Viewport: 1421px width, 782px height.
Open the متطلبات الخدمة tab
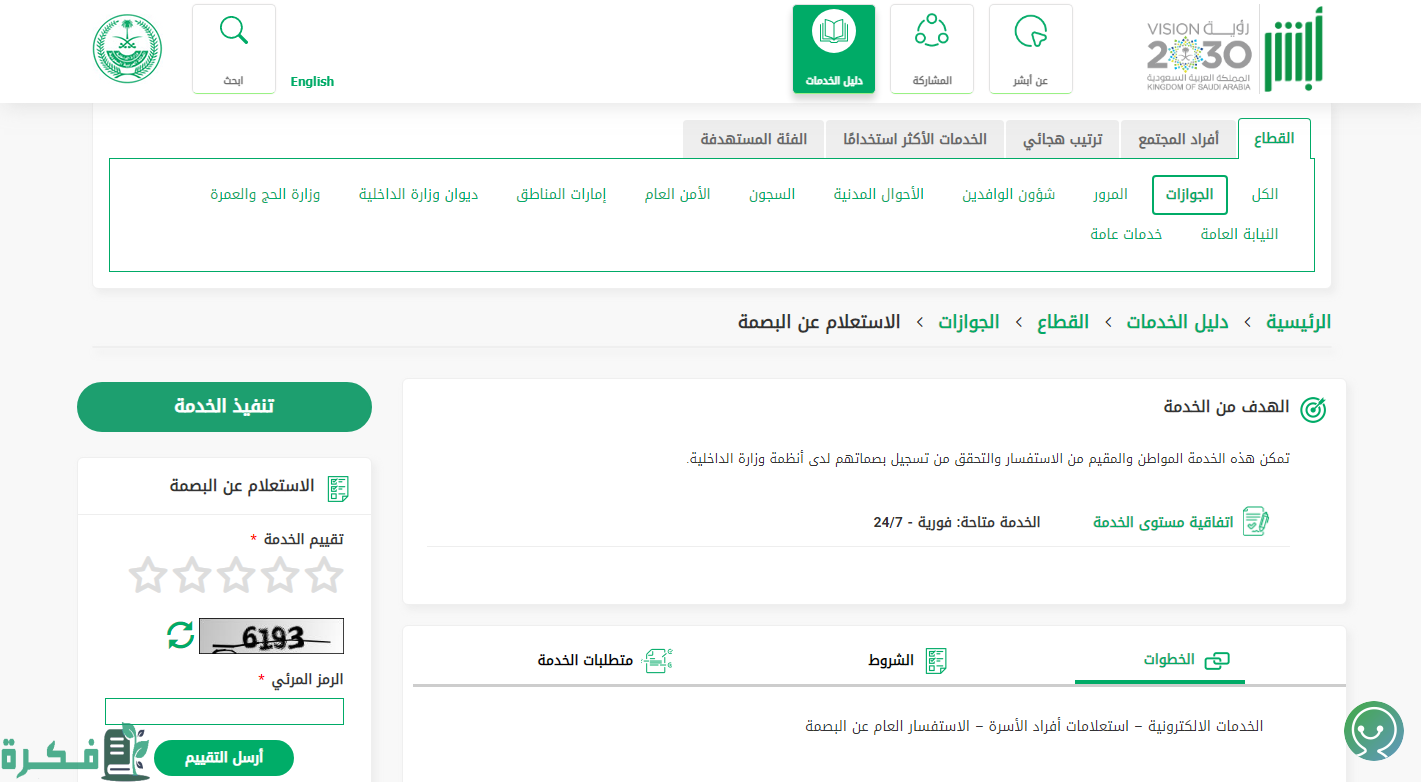click(604, 660)
